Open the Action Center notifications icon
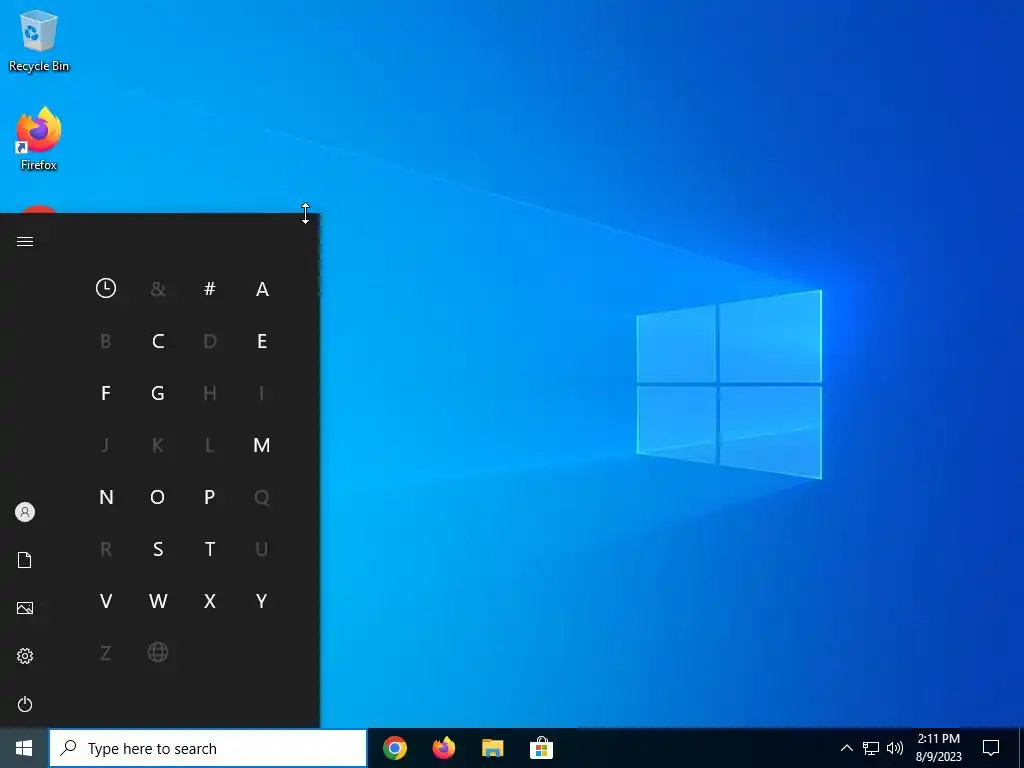1024x768 pixels. pos(991,748)
